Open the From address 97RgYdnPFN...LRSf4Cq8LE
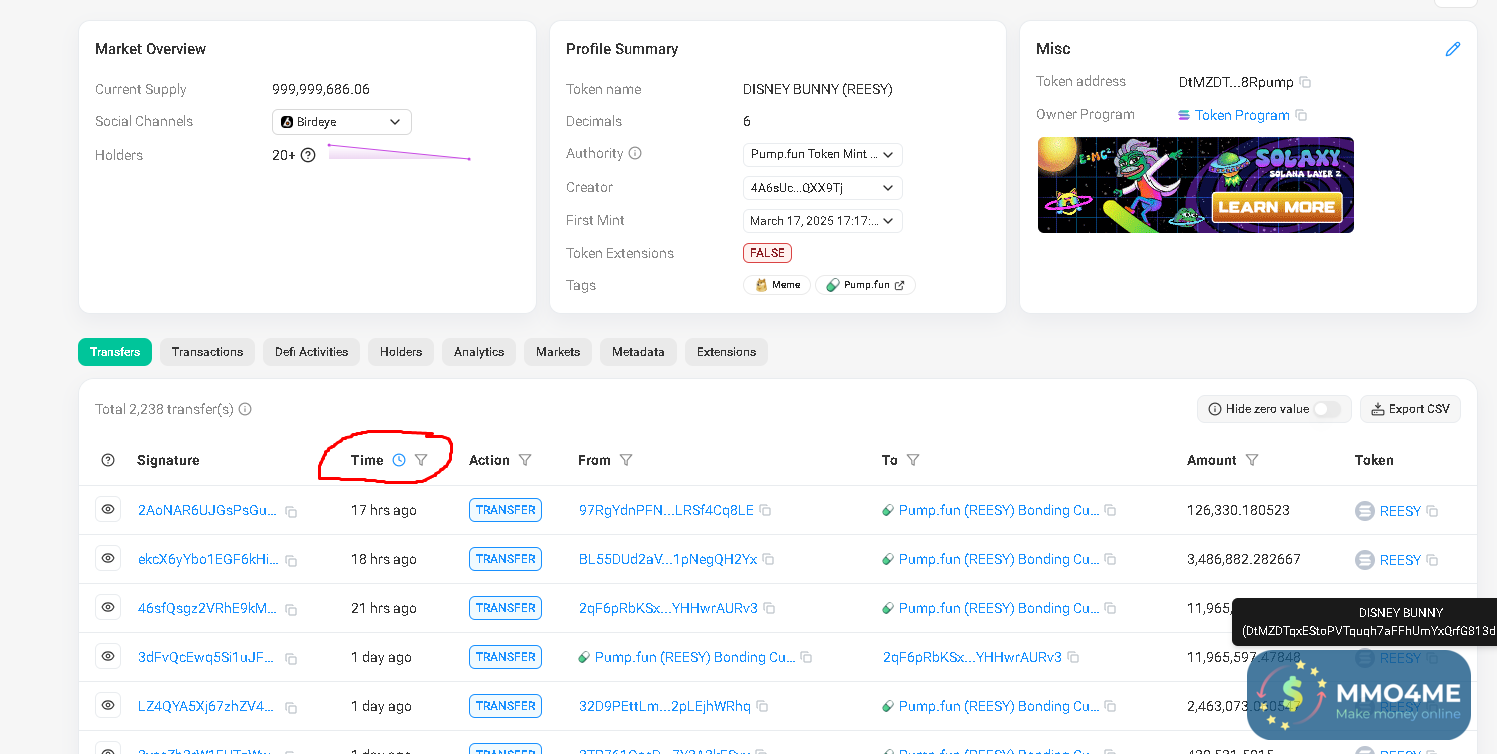 [666, 510]
